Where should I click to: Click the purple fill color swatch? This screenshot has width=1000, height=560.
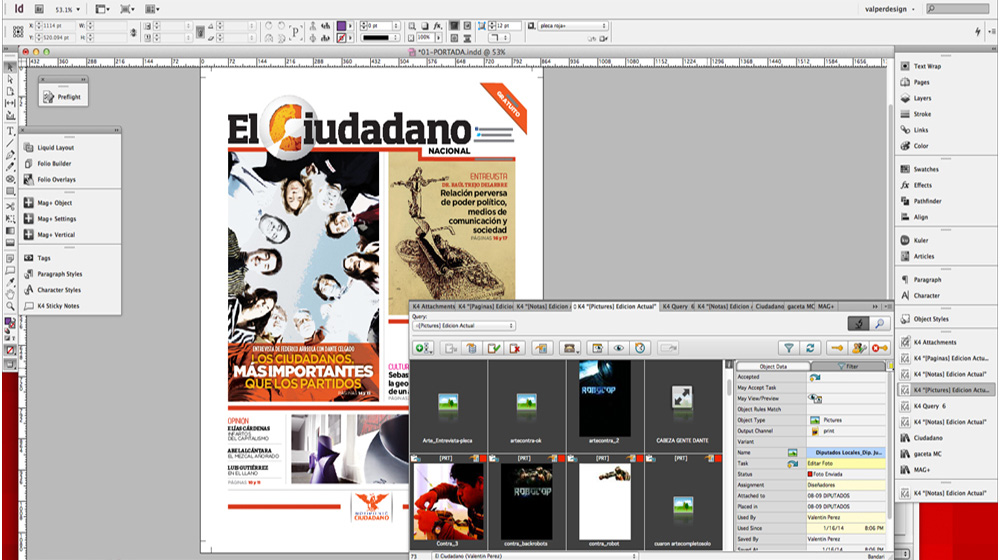342,25
